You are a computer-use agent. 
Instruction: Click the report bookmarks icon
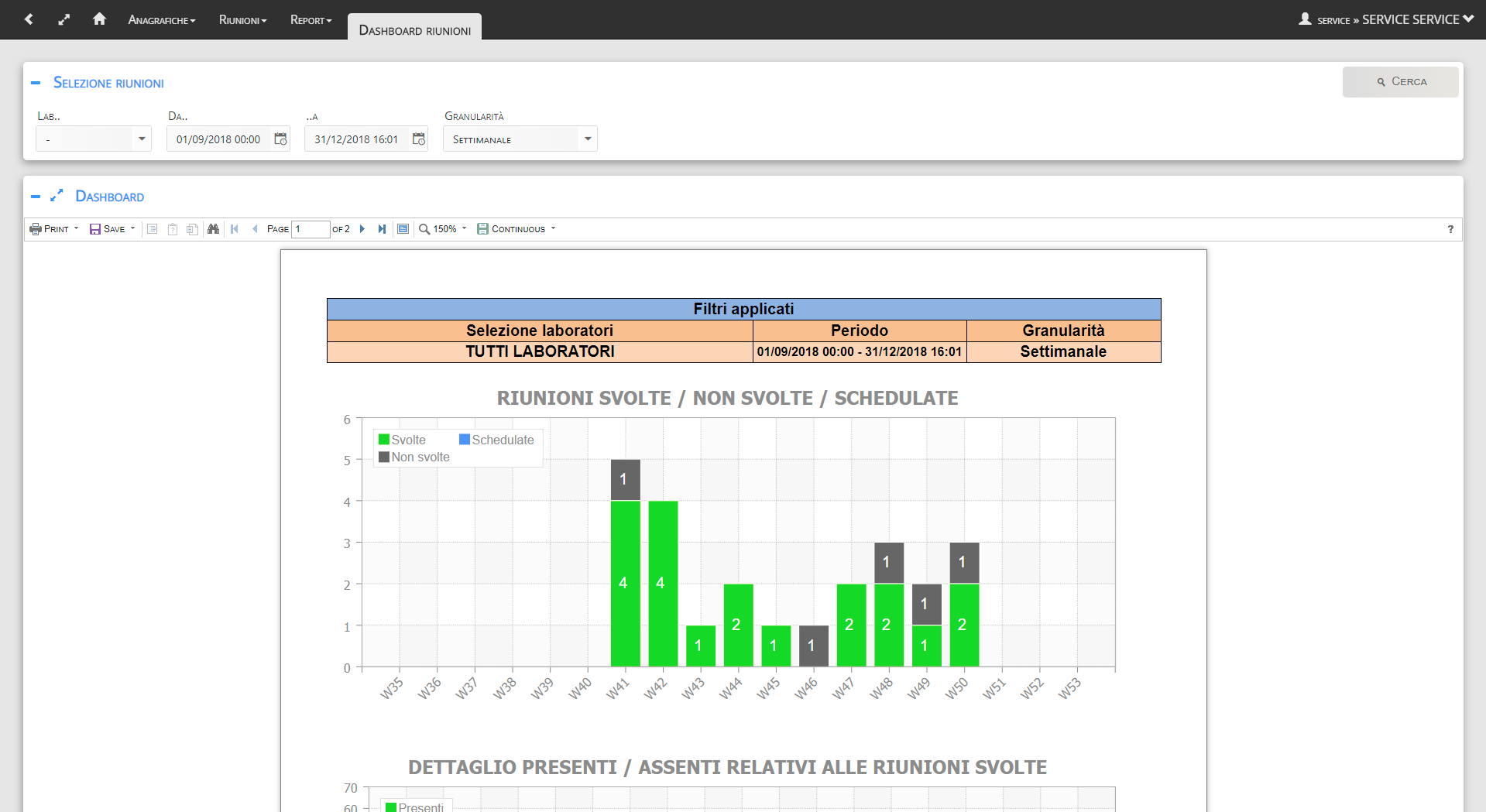153,229
